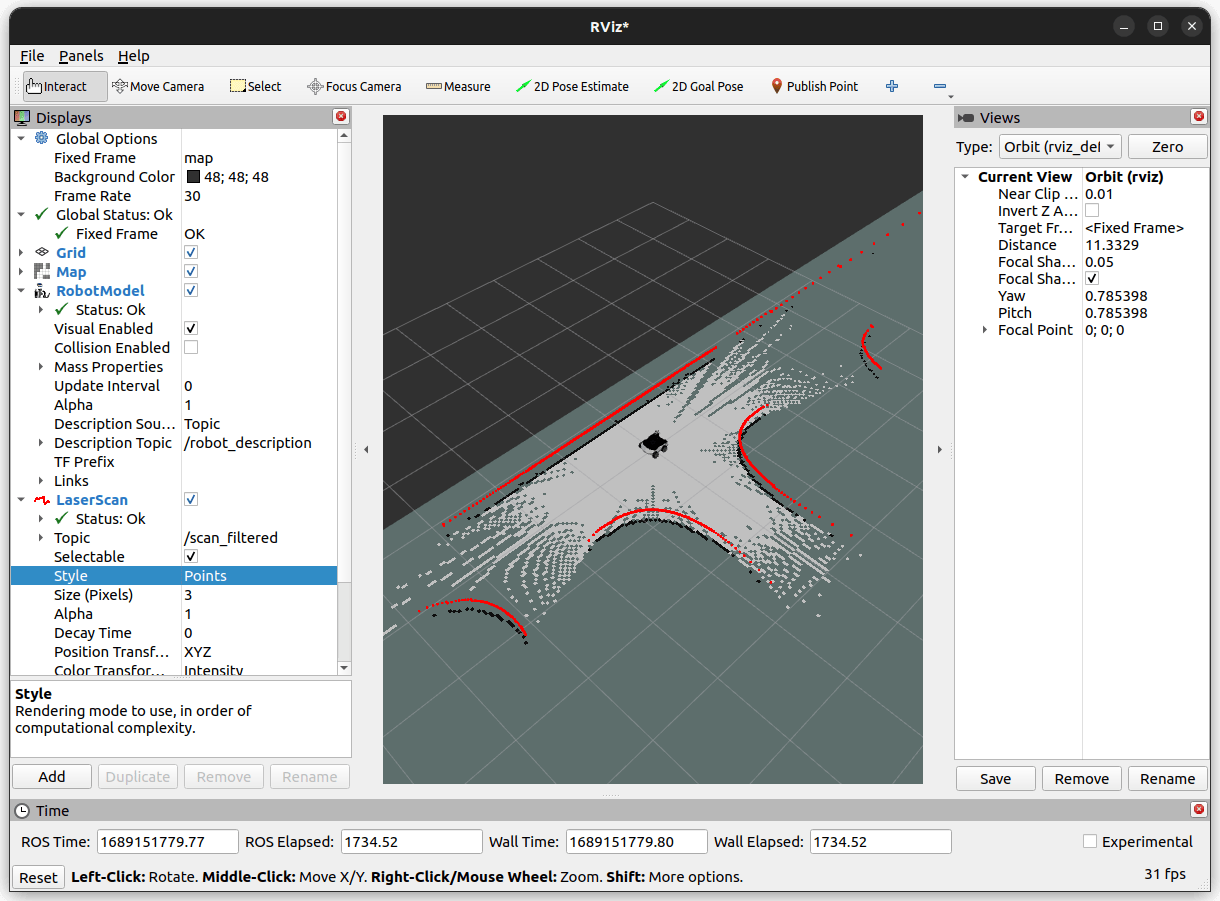
Task: Uncheck the Grid display checkbox
Action: point(191,253)
